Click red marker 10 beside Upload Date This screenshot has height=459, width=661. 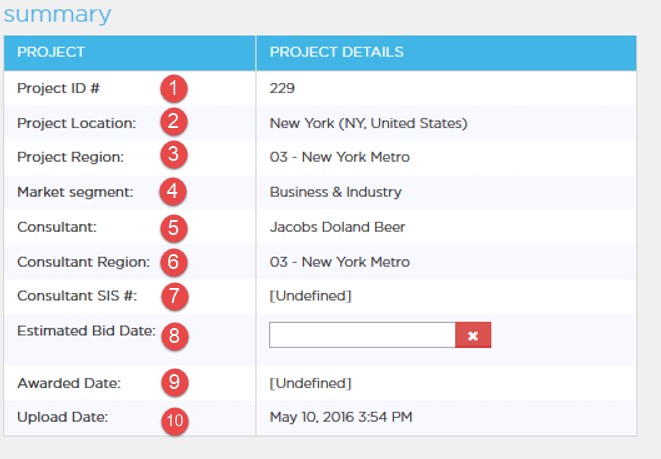pyautogui.click(x=175, y=421)
